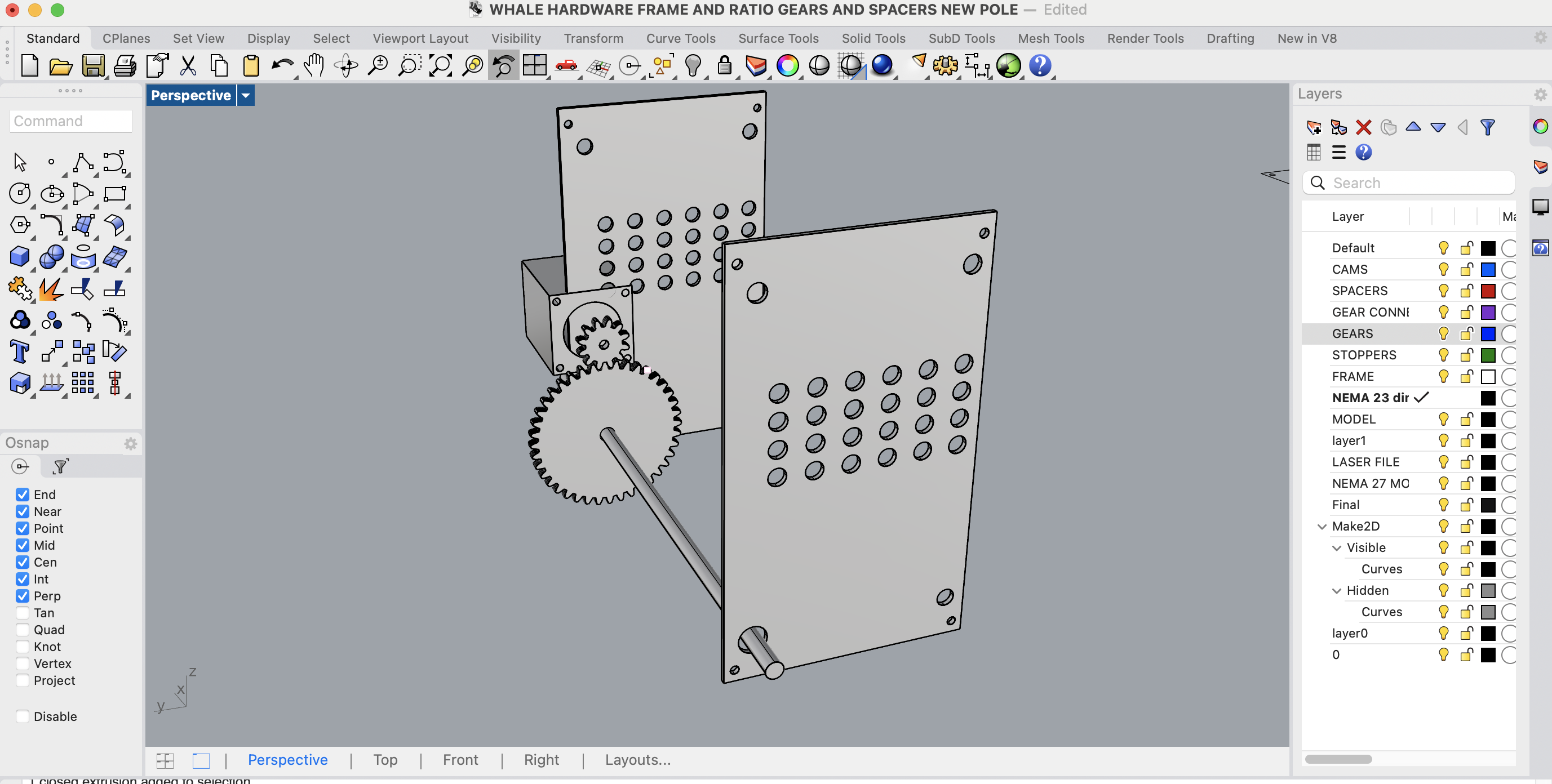1552x784 pixels.
Task: Click the Cut scissors icon
Action: (x=188, y=66)
